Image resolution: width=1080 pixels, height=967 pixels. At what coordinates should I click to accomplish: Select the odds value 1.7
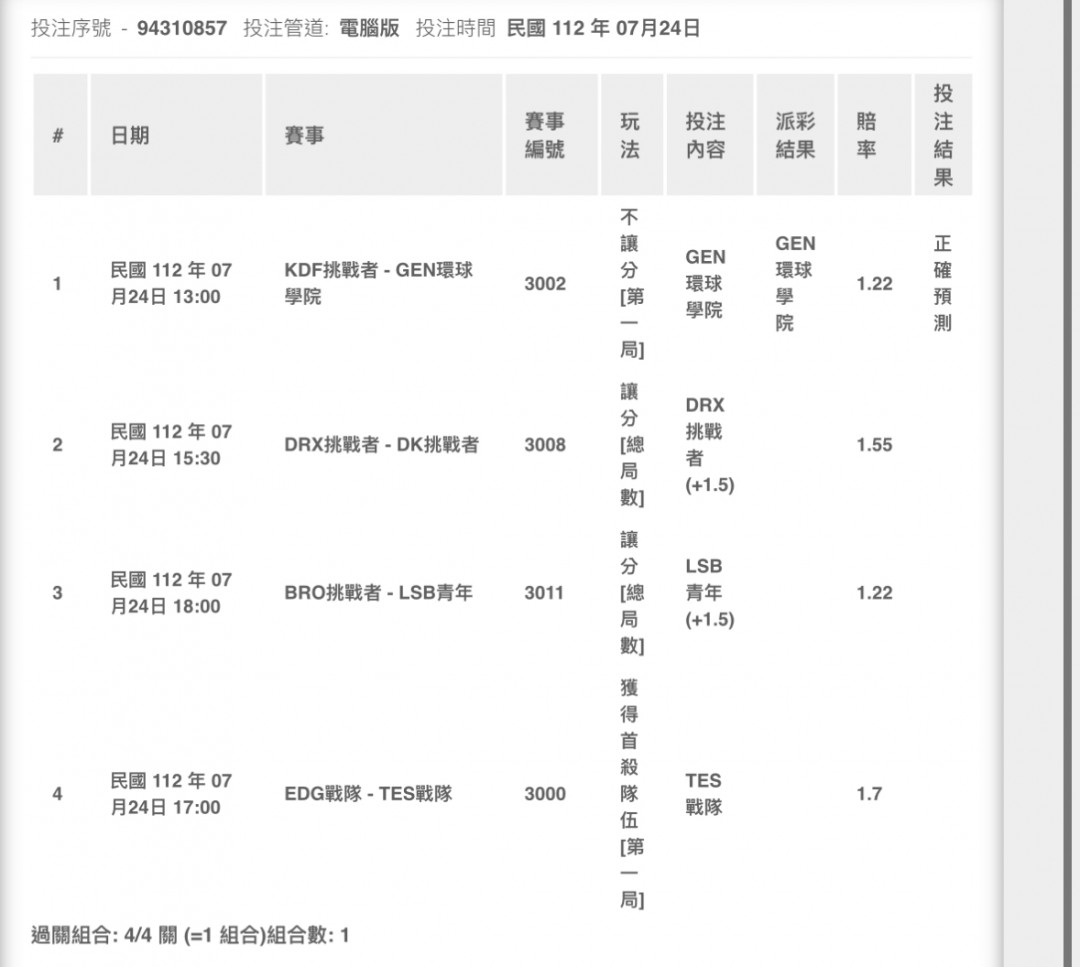[x=869, y=794]
